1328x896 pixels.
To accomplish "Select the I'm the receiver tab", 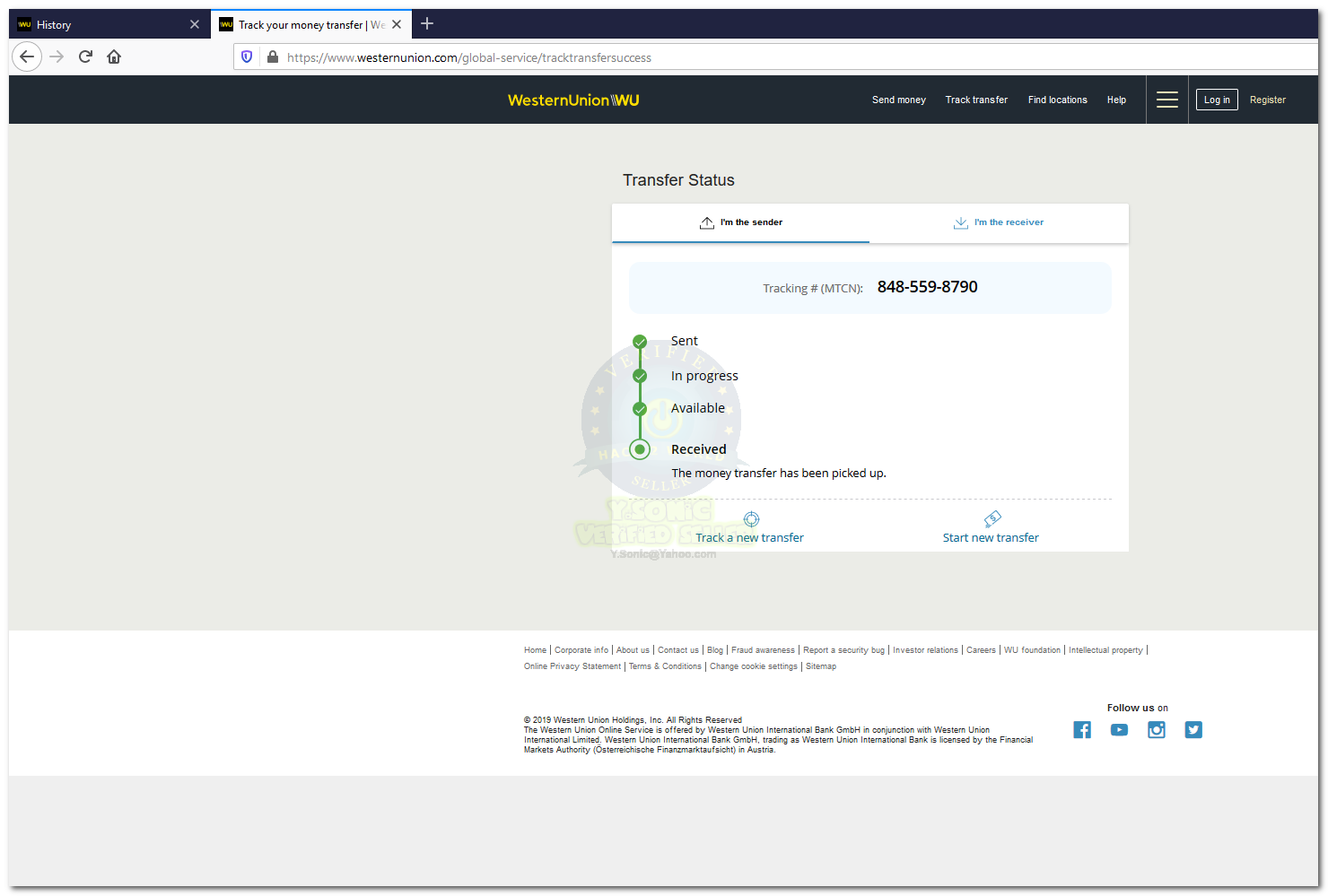I will [999, 222].
